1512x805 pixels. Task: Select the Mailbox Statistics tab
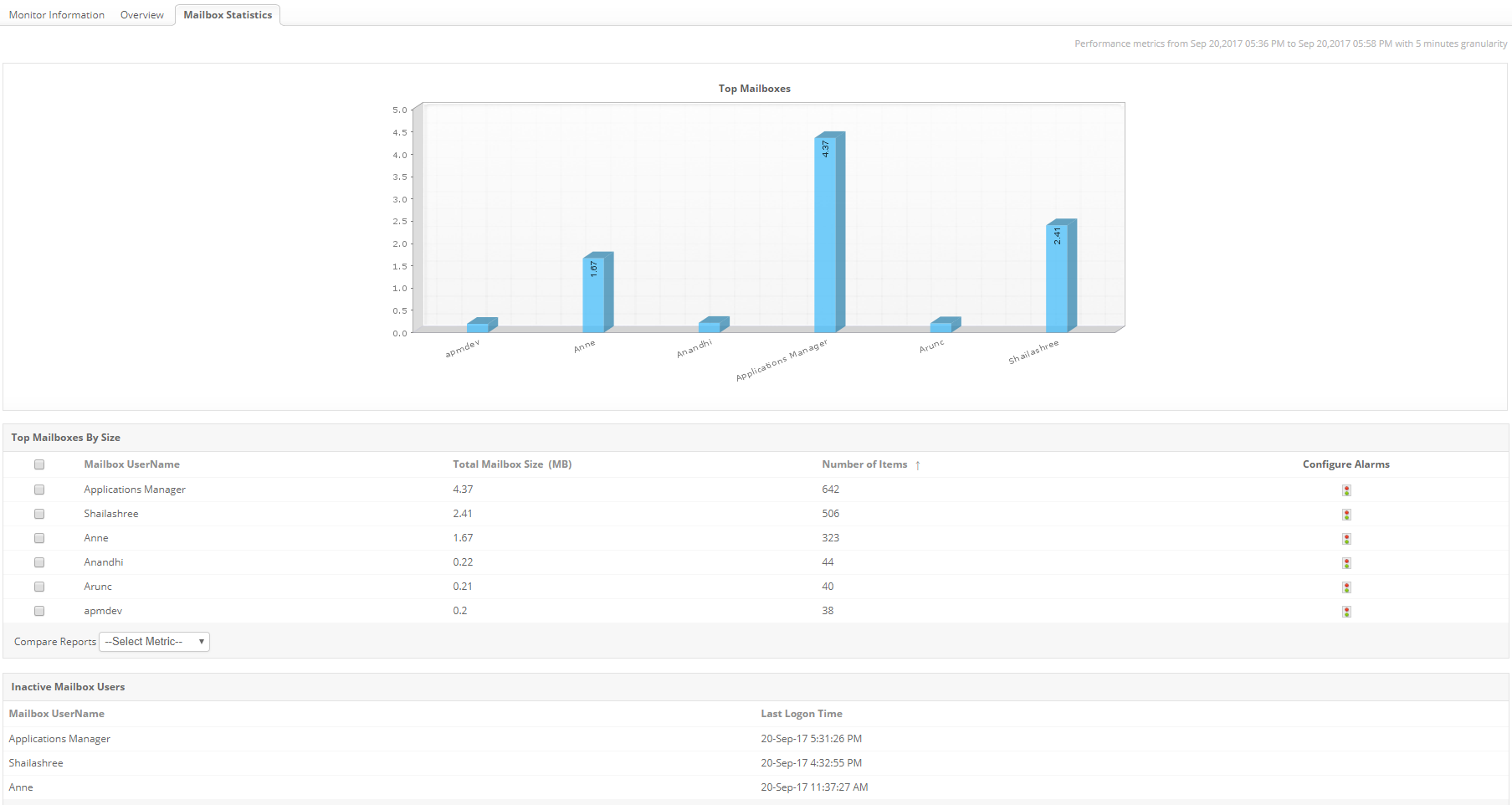228,15
